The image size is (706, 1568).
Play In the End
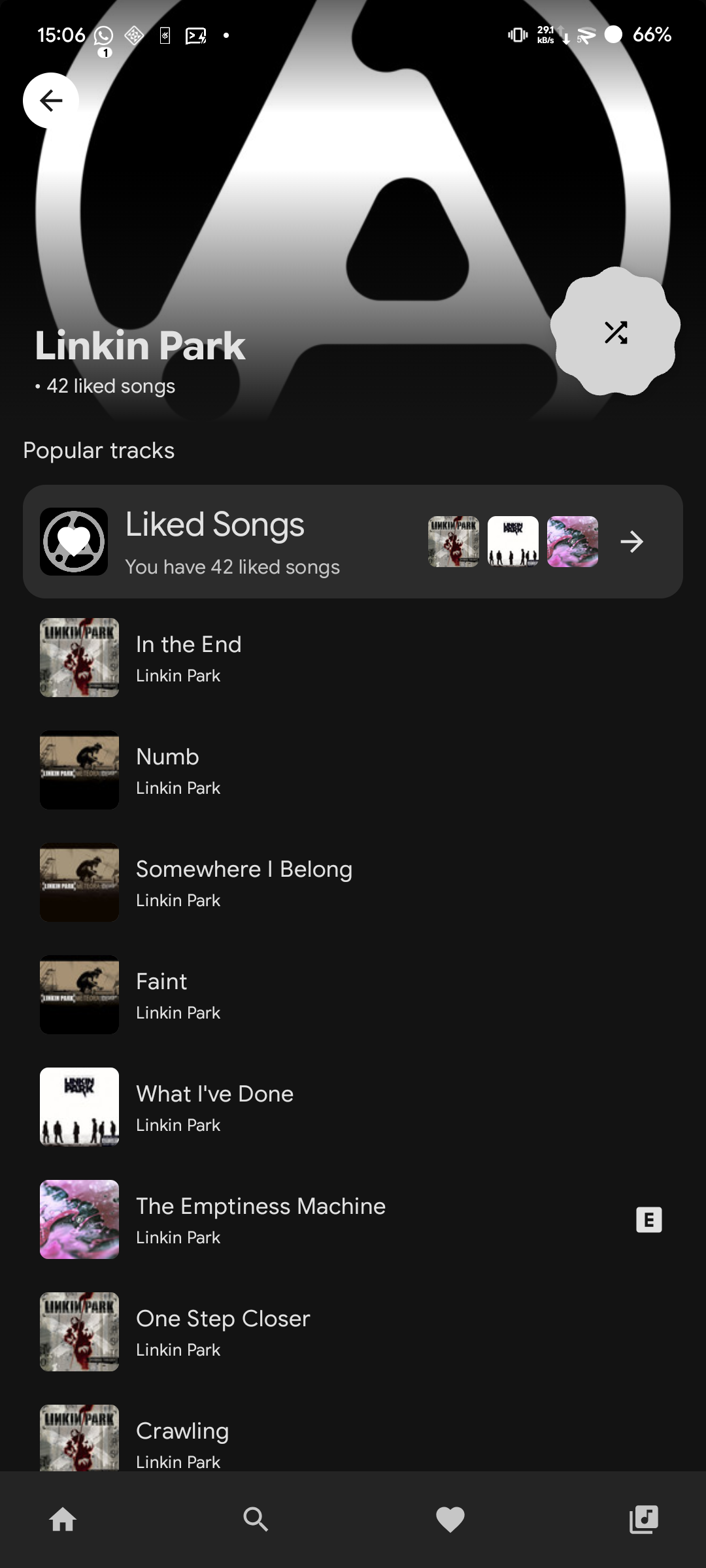tap(353, 657)
